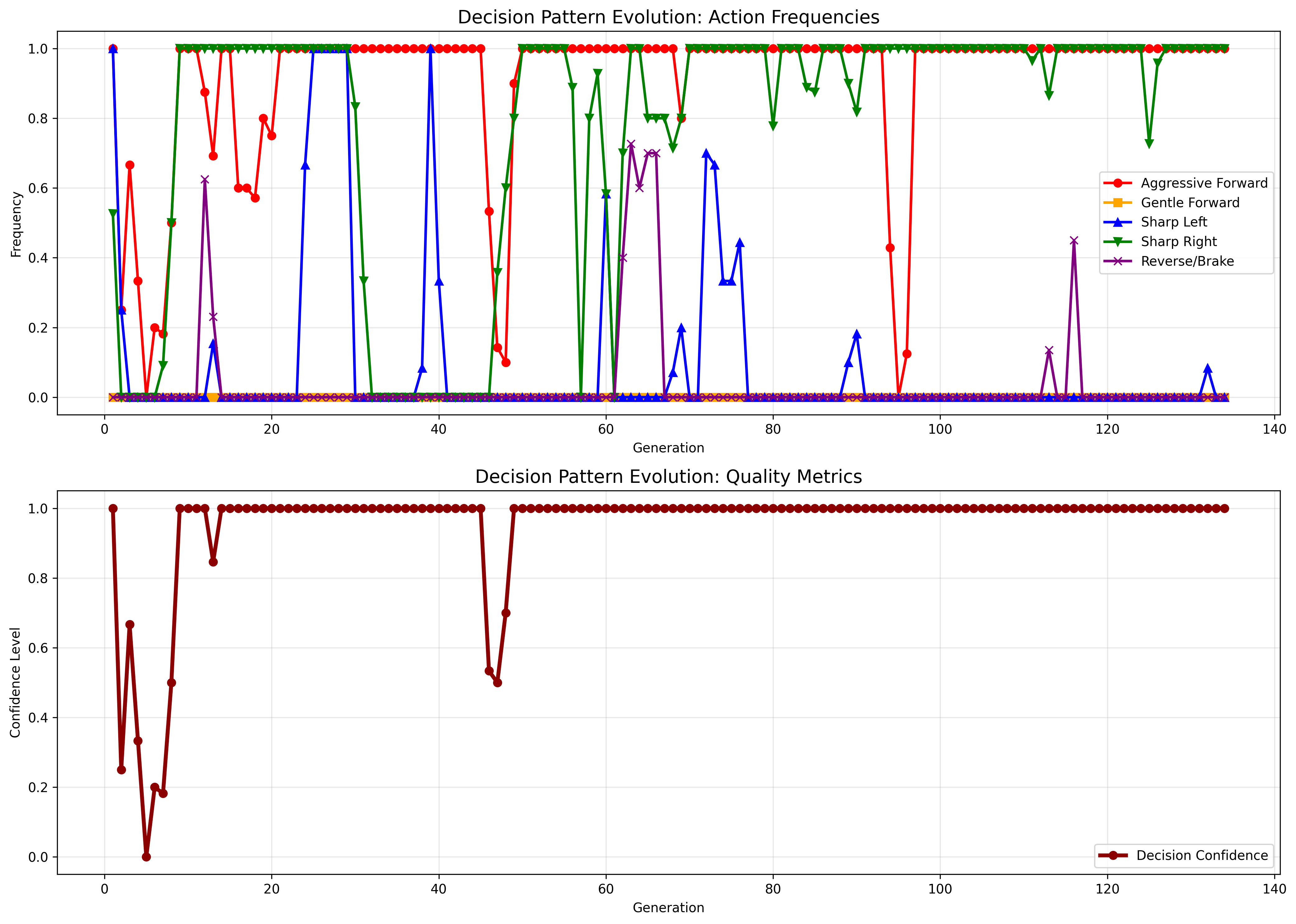Click the 'Sharp Left' legend text
Image resolution: width=1296 pixels, height=924 pixels.
[x=1174, y=222]
